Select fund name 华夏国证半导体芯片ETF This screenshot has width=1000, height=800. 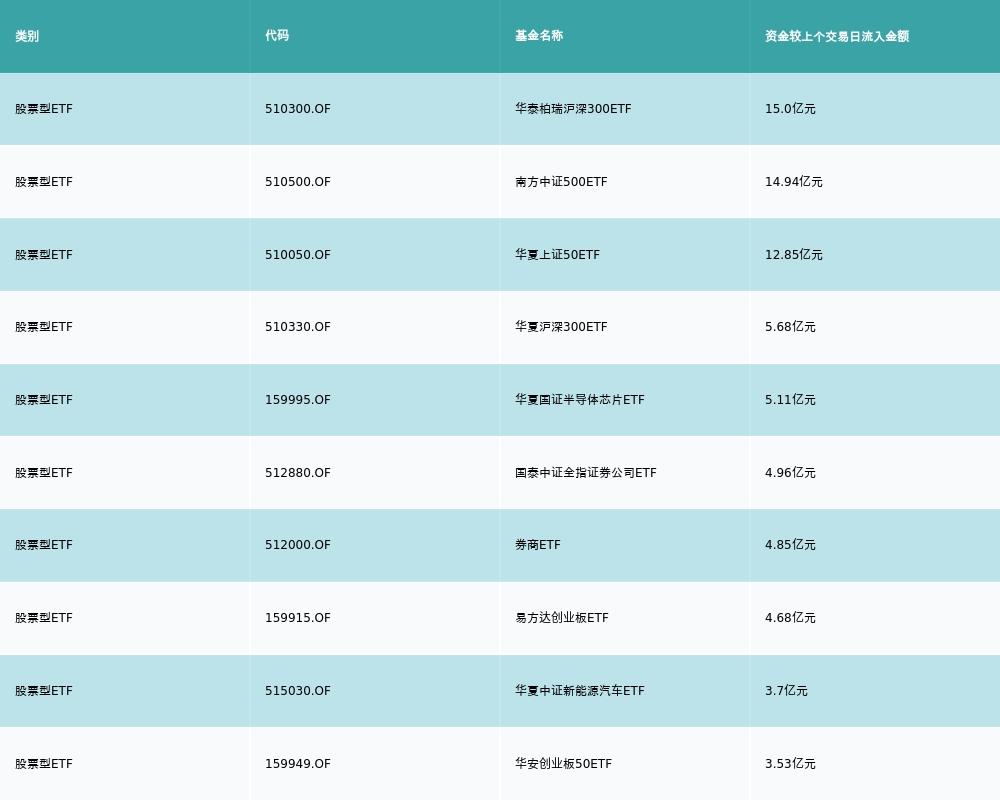point(580,399)
